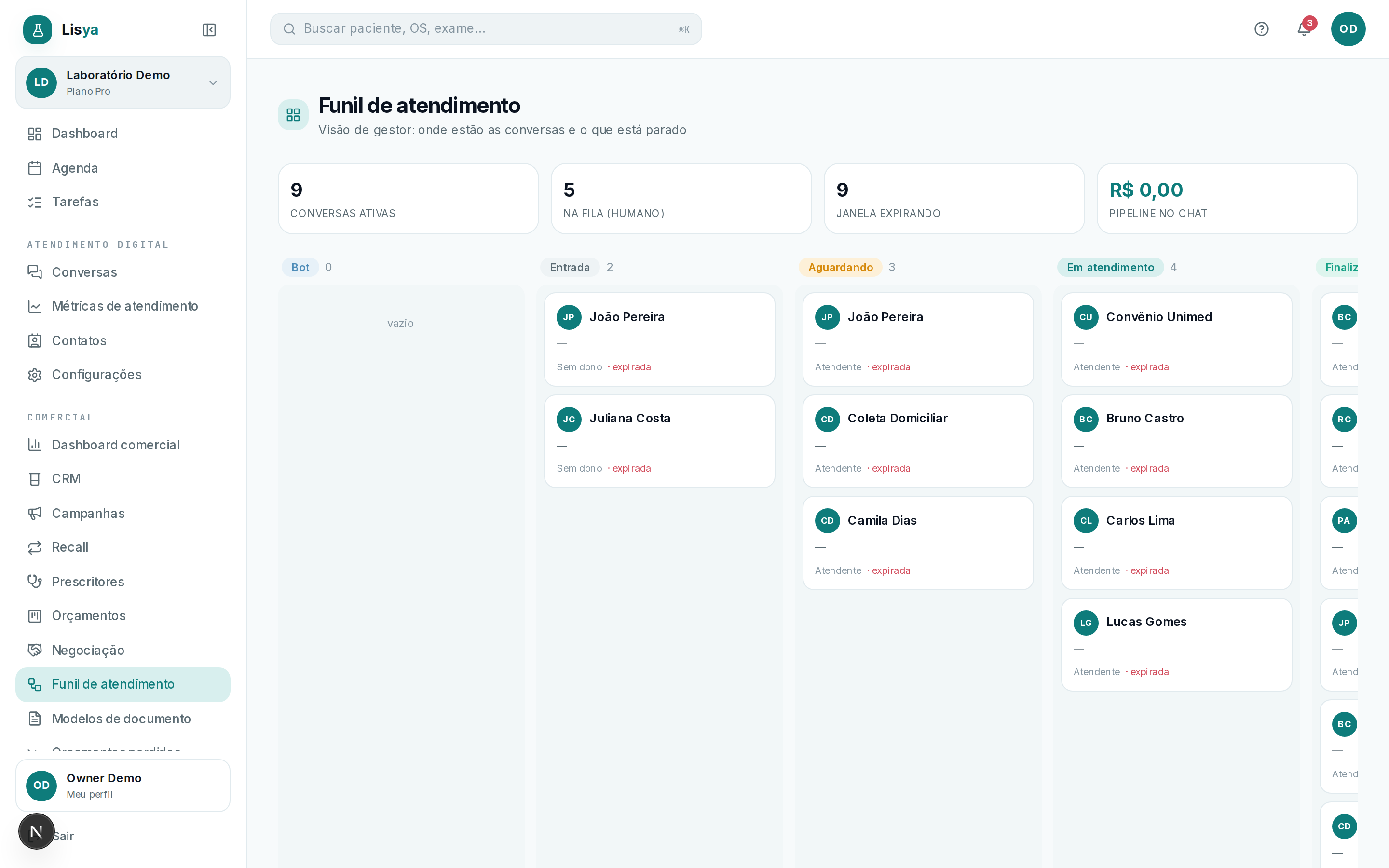Click the Lisya flask logo icon
This screenshot has width=1389, height=868.
(37, 29)
